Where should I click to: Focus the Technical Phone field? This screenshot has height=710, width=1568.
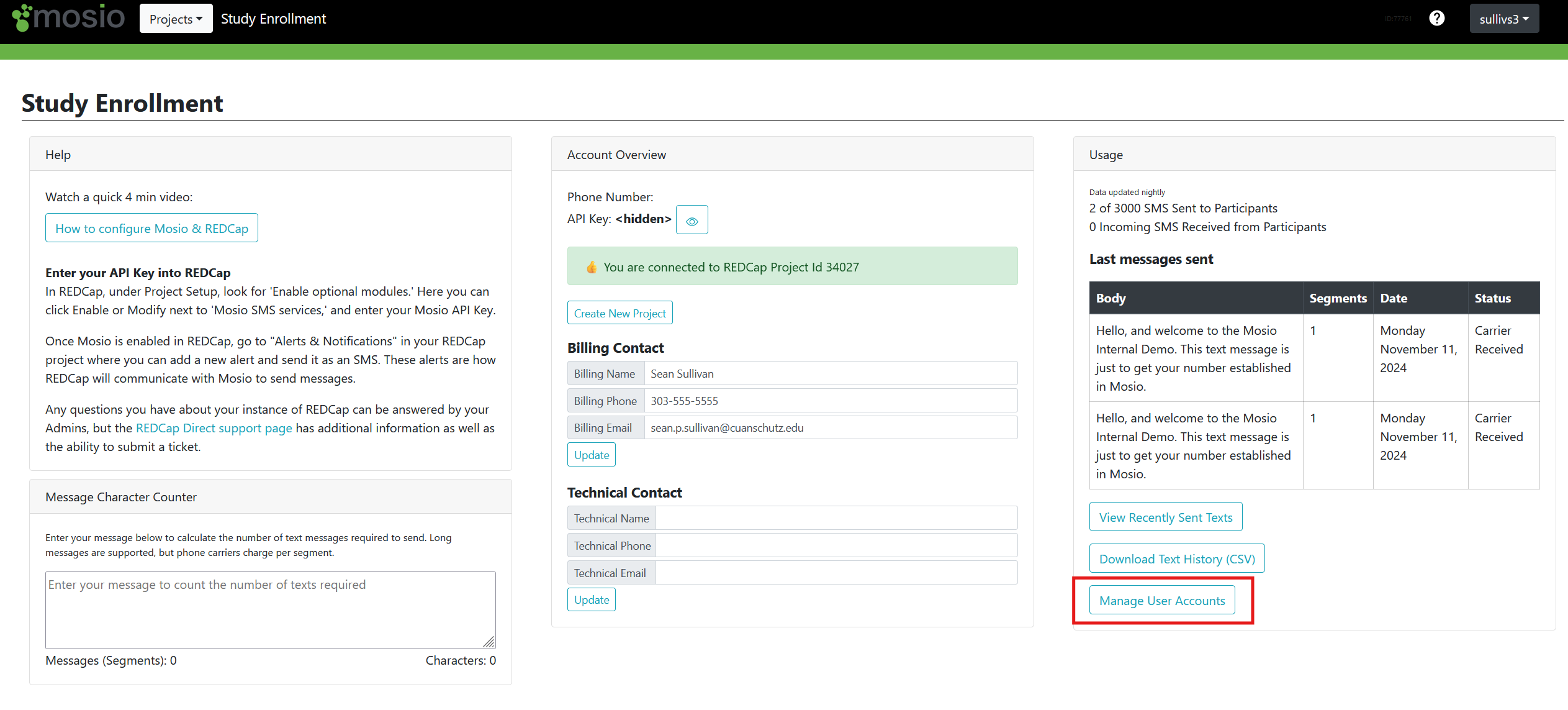(837, 545)
